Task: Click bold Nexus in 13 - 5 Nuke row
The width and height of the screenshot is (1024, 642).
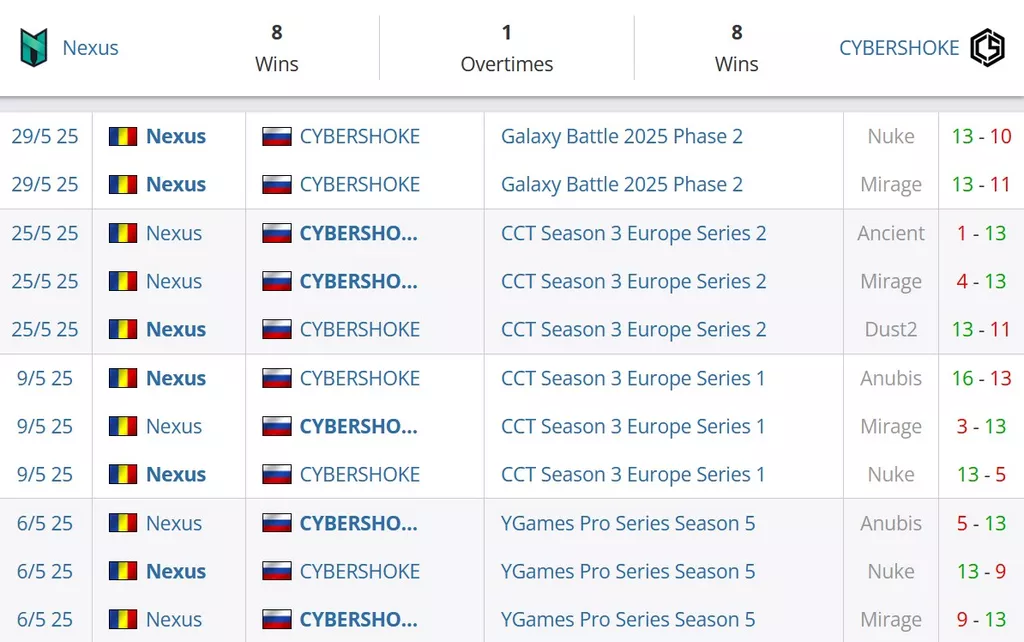Action: click(x=176, y=474)
